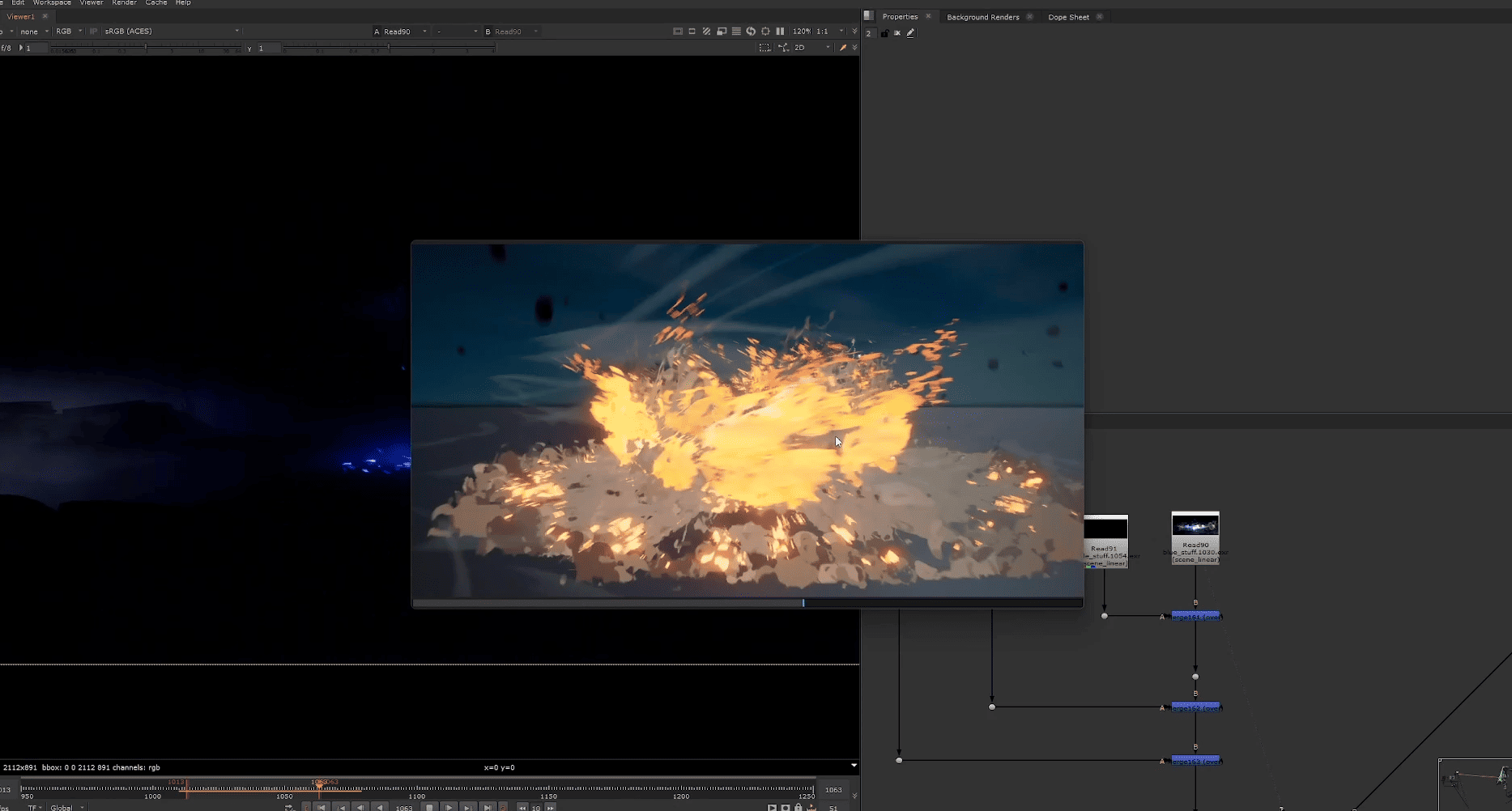The width and height of the screenshot is (1512, 811).
Task: Select the Merge162 (over) node
Action: point(1195,707)
